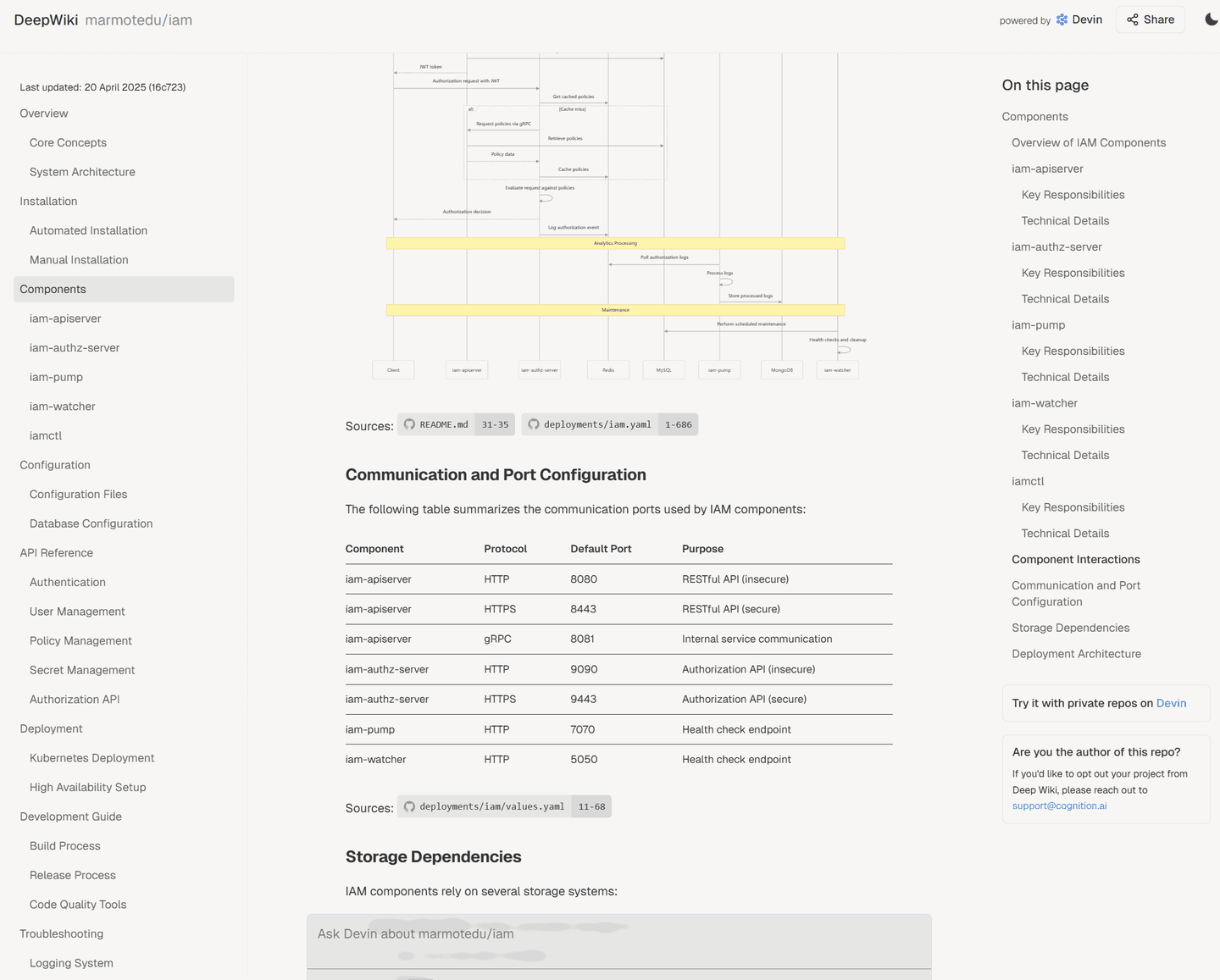Open the Devin private repos link
The image size is (1220, 980).
1171,703
